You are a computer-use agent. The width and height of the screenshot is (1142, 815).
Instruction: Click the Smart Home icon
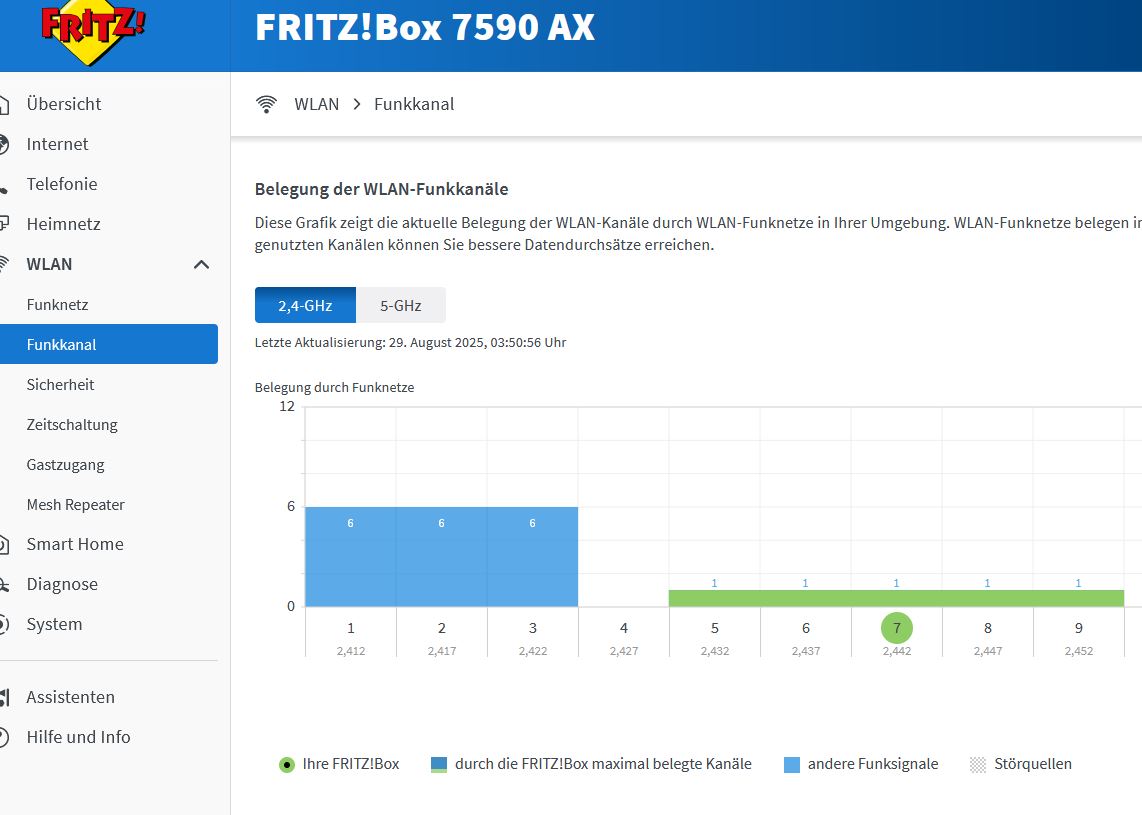click(x=4, y=544)
